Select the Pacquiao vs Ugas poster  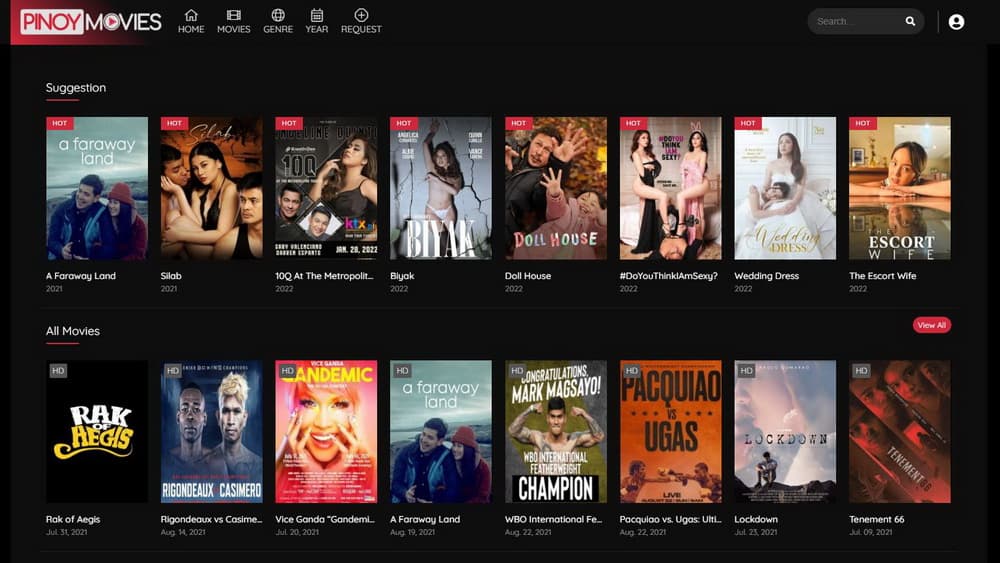(670, 431)
